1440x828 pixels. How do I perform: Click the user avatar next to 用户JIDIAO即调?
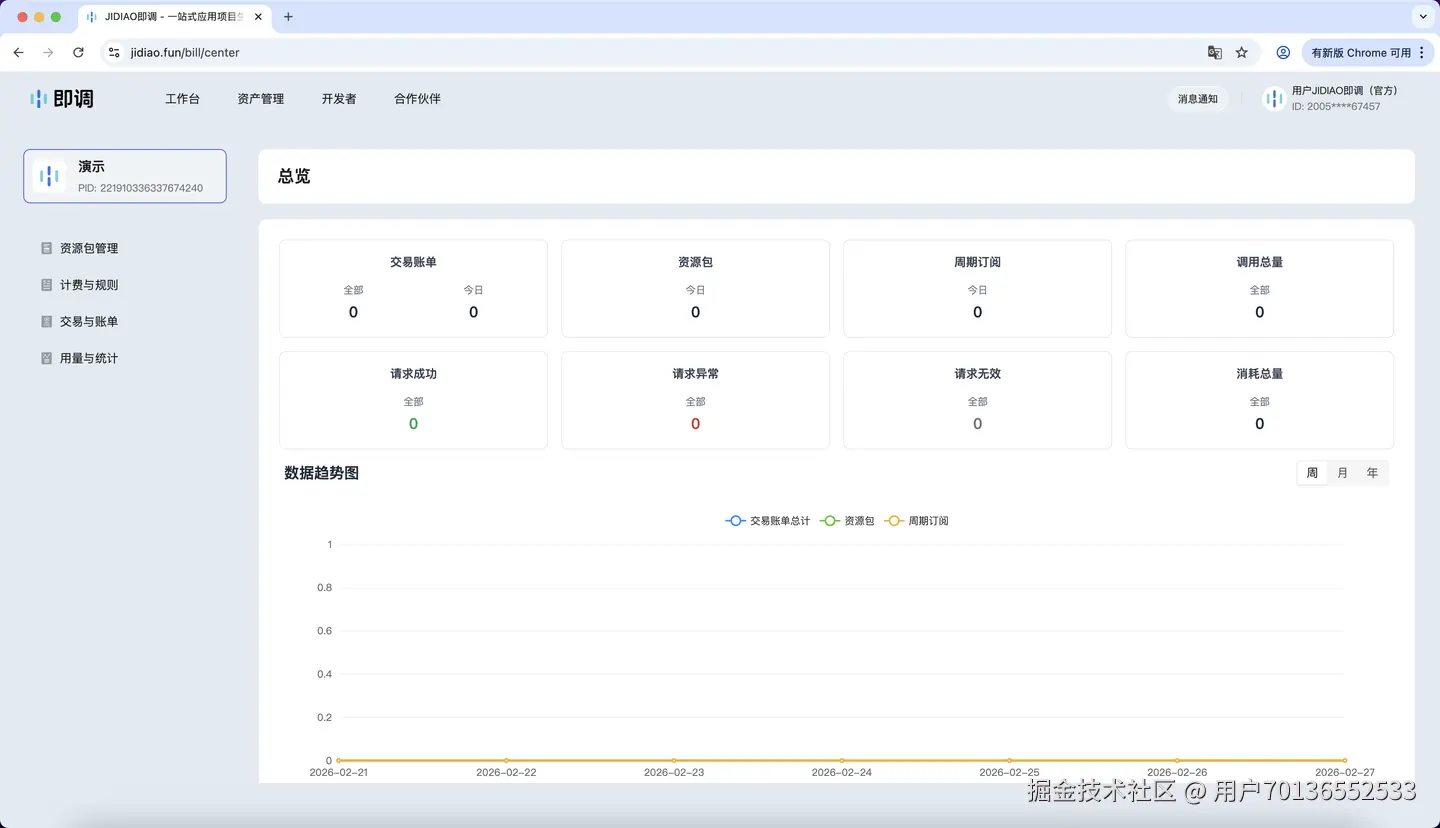coord(1273,98)
